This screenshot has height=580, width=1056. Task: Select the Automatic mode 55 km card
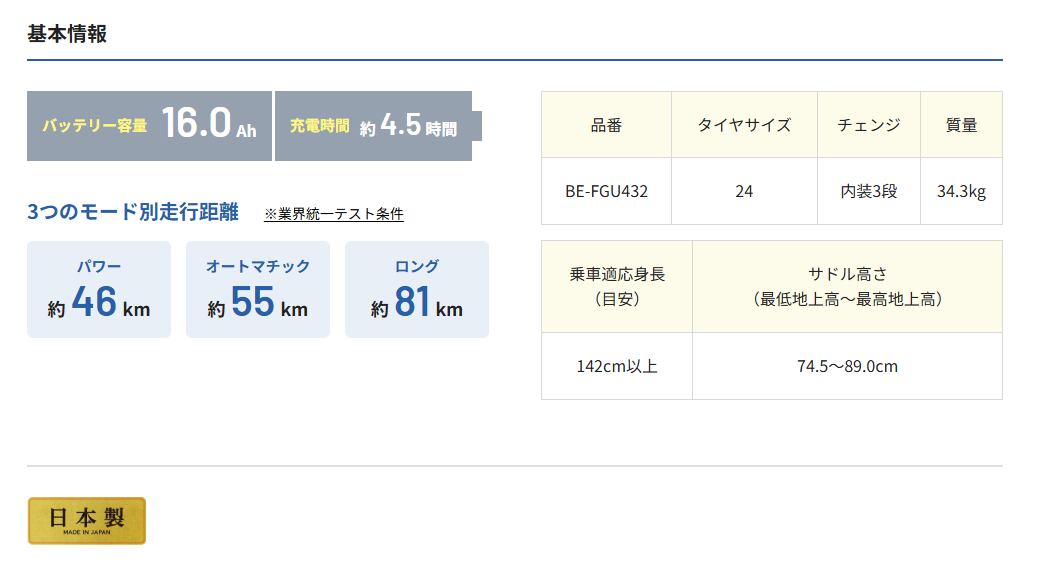(258, 289)
